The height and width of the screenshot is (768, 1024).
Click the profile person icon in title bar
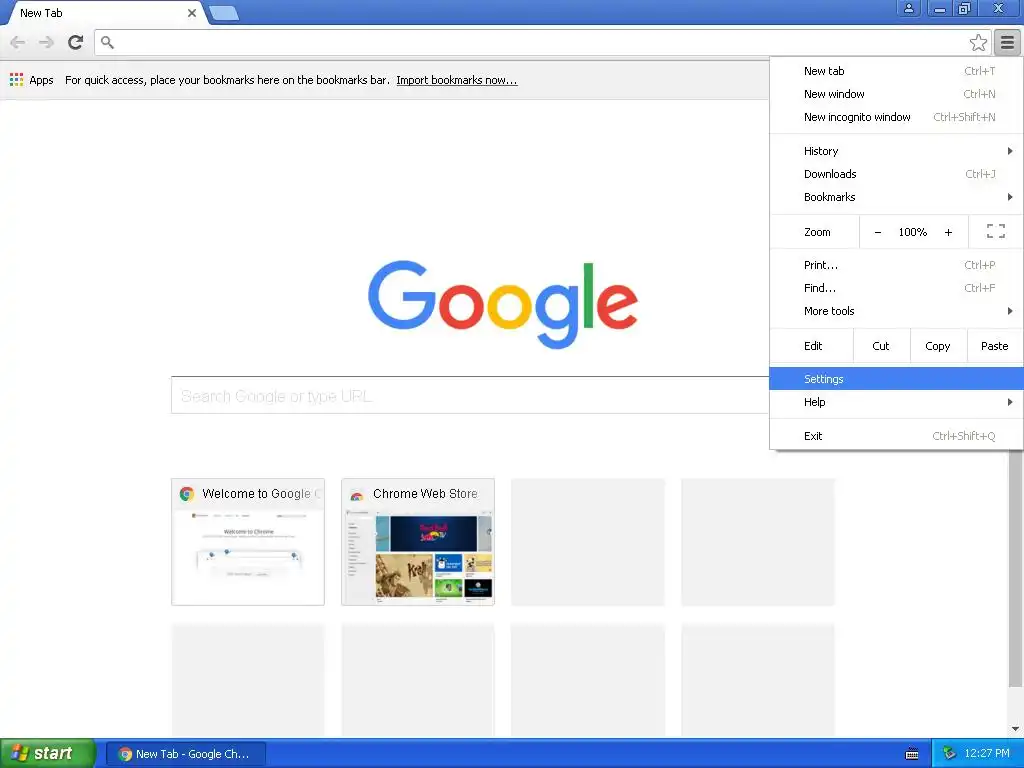tap(908, 8)
